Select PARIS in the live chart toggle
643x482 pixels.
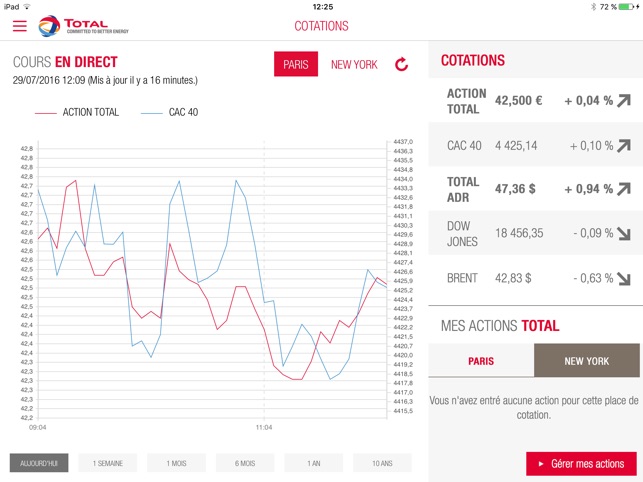[296, 64]
